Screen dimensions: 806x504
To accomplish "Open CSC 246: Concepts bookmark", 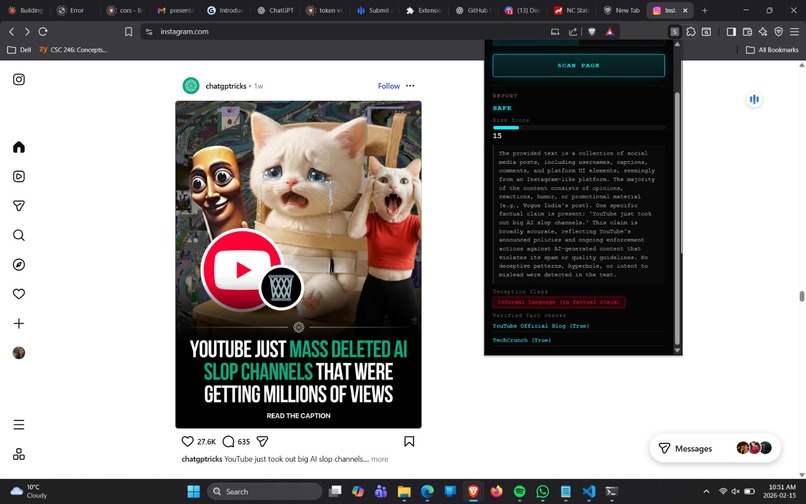I will point(73,50).
